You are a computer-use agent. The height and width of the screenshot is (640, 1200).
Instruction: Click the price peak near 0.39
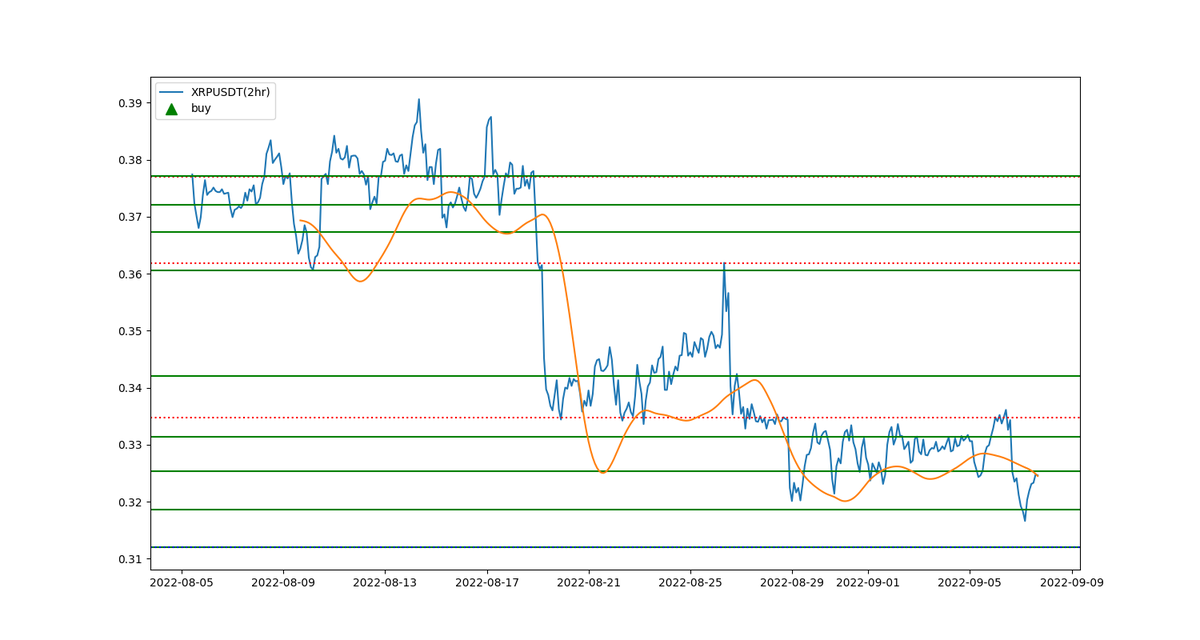(x=419, y=99)
